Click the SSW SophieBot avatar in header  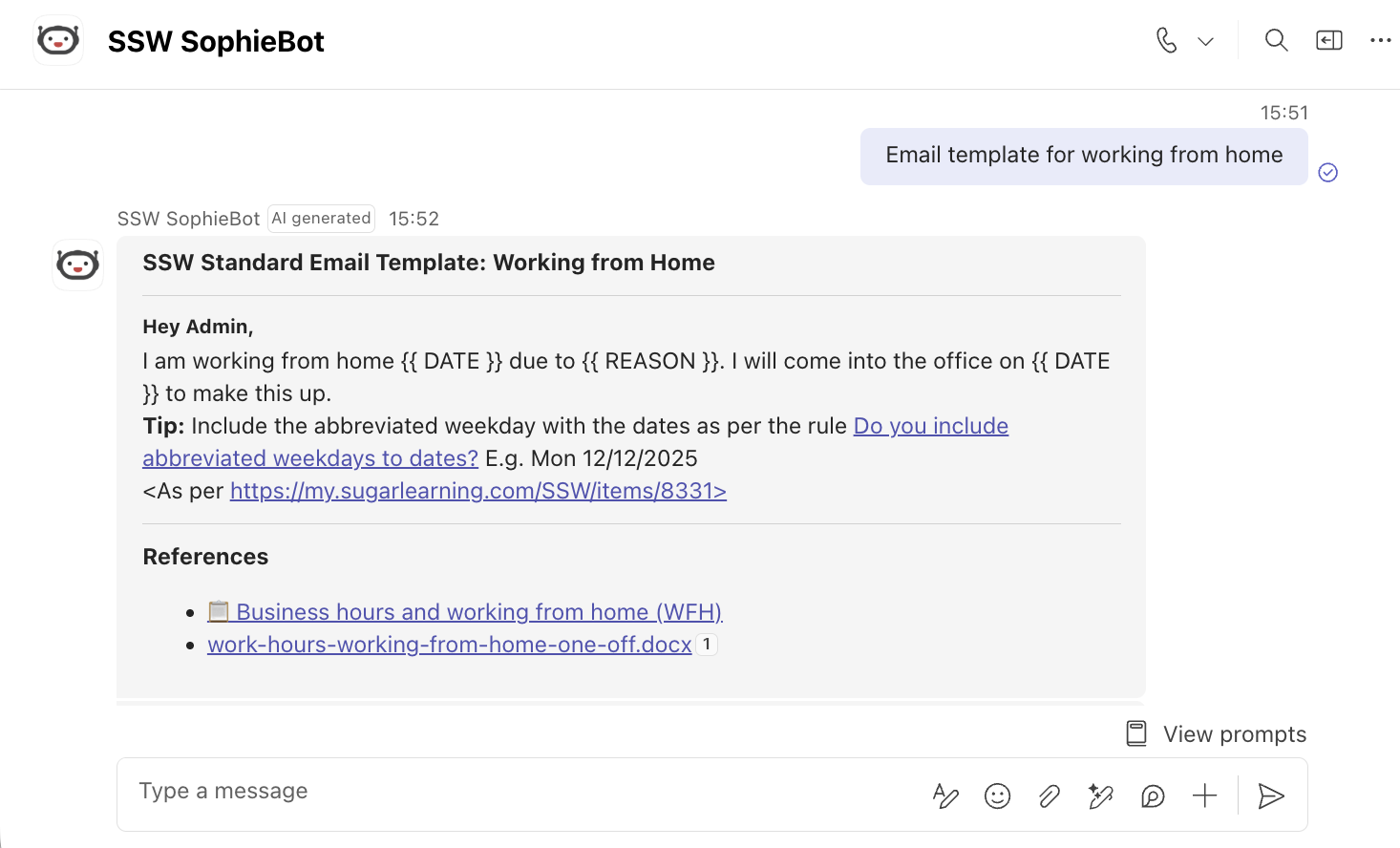click(x=58, y=40)
